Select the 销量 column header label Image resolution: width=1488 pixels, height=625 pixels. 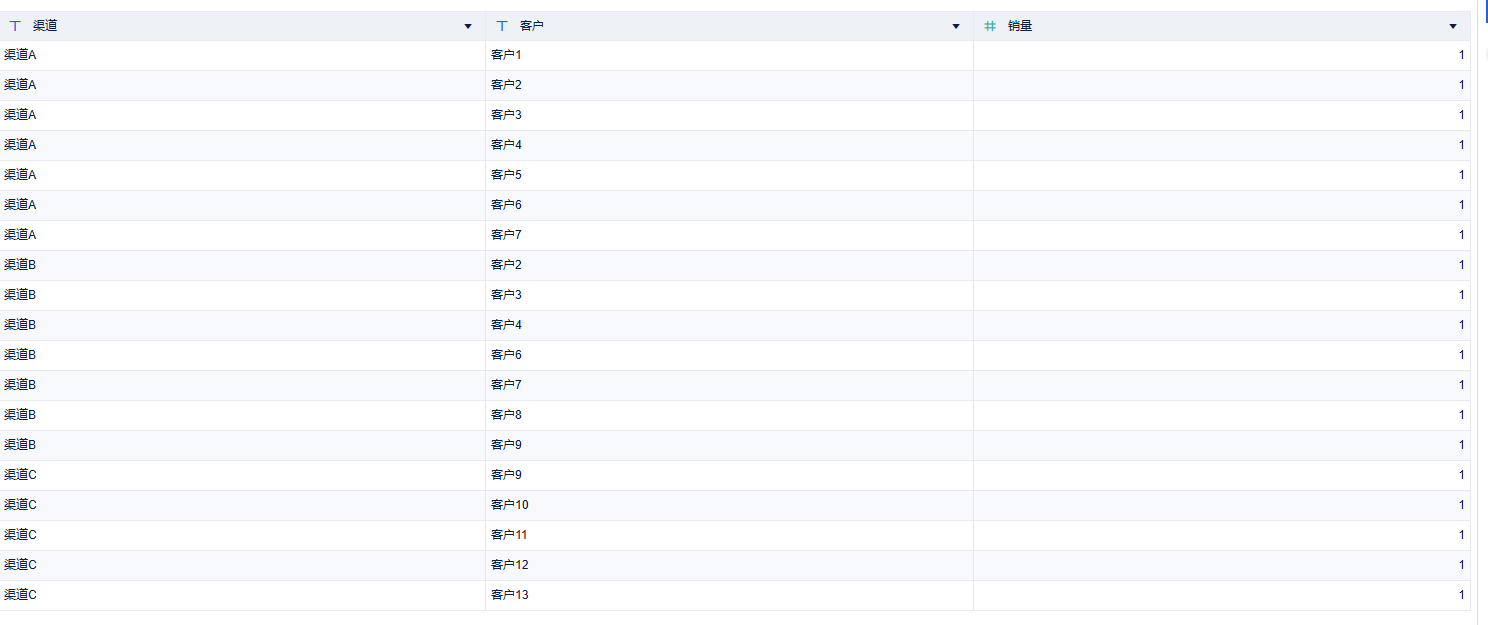1020,26
